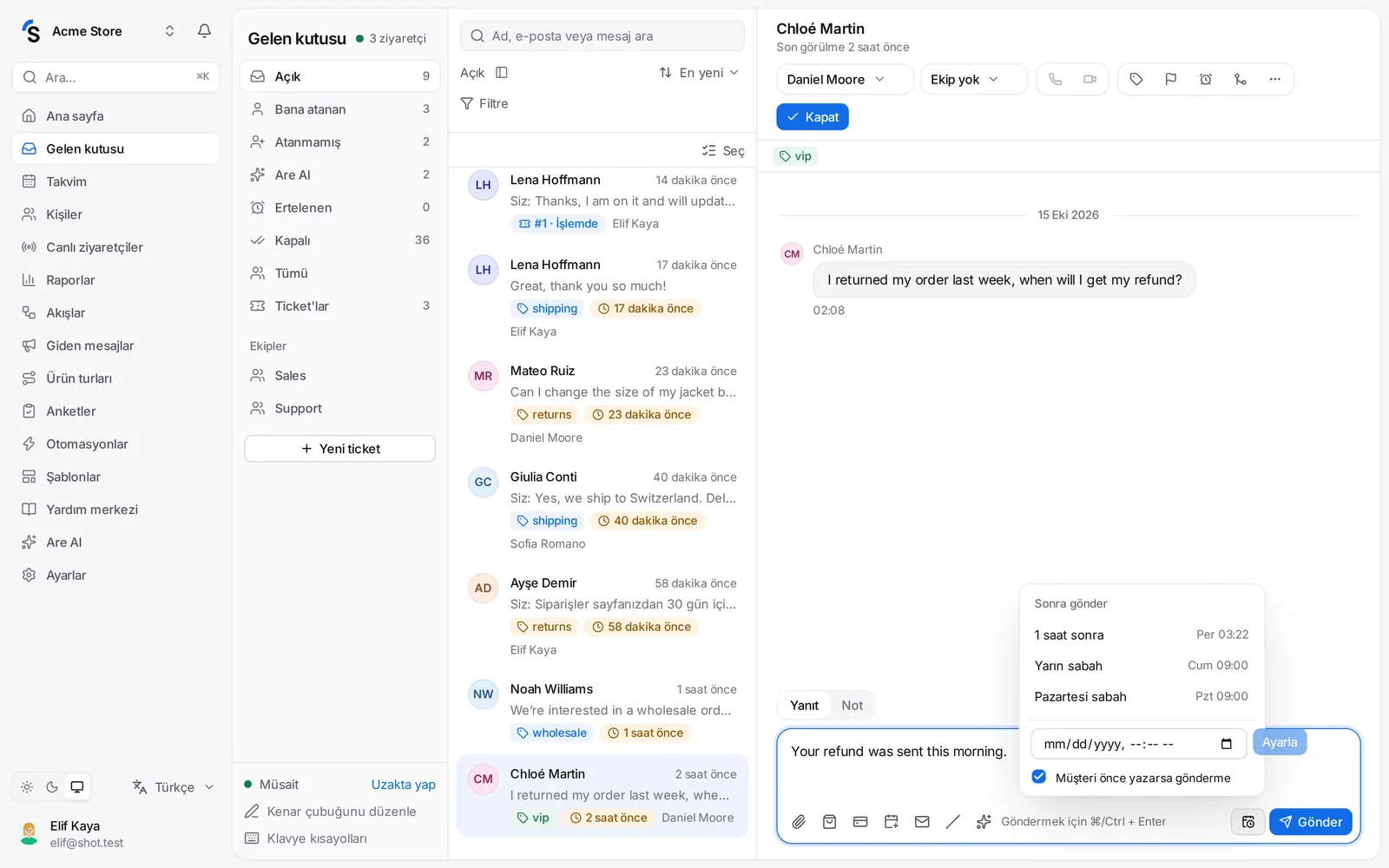Attach a file with the paperclip icon
The height and width of the screenshot is (868, 1389).
point(799,821)
